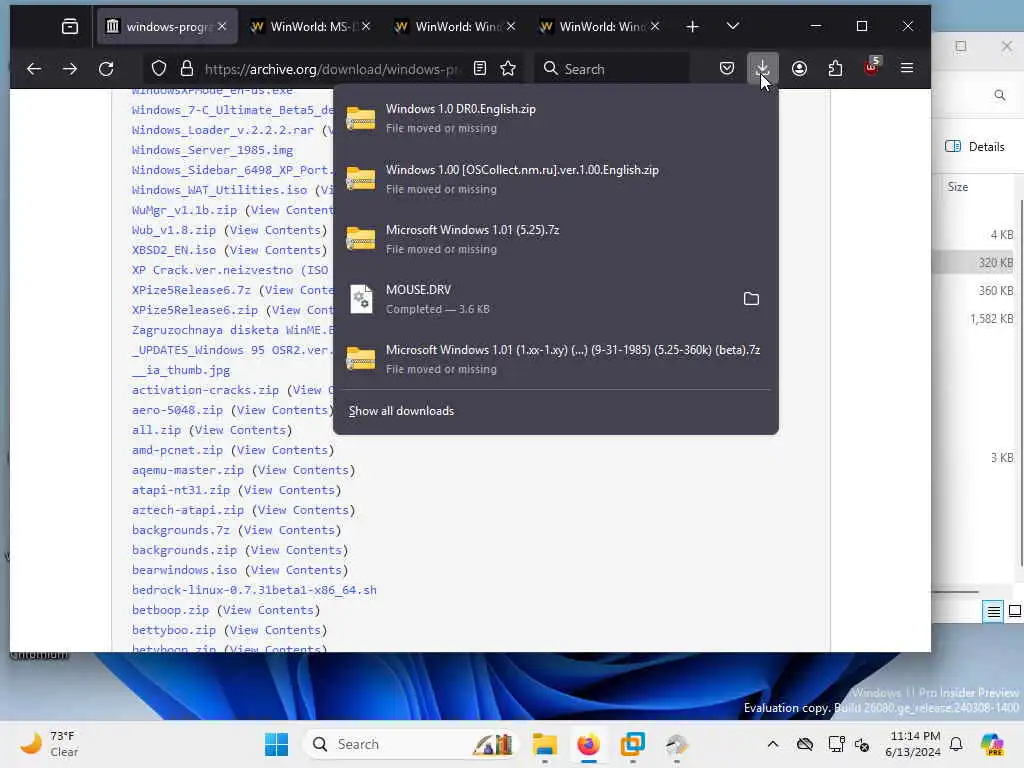Switch Explorer to large thumbnails view
1024x768 pixels.
pos(1014,611)
